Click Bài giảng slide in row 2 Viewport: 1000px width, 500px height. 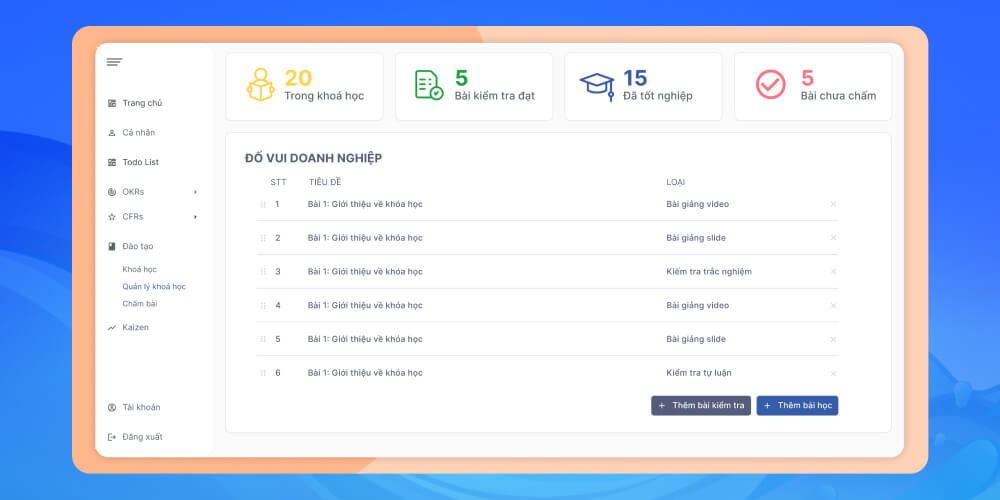pos(696,238)
